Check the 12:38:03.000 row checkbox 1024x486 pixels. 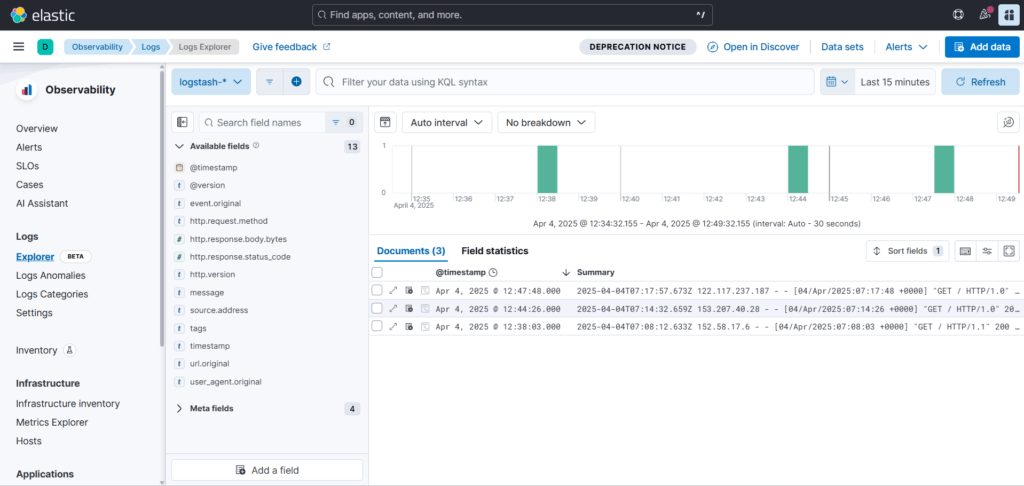pyautogui.click(x=377, y=327)
